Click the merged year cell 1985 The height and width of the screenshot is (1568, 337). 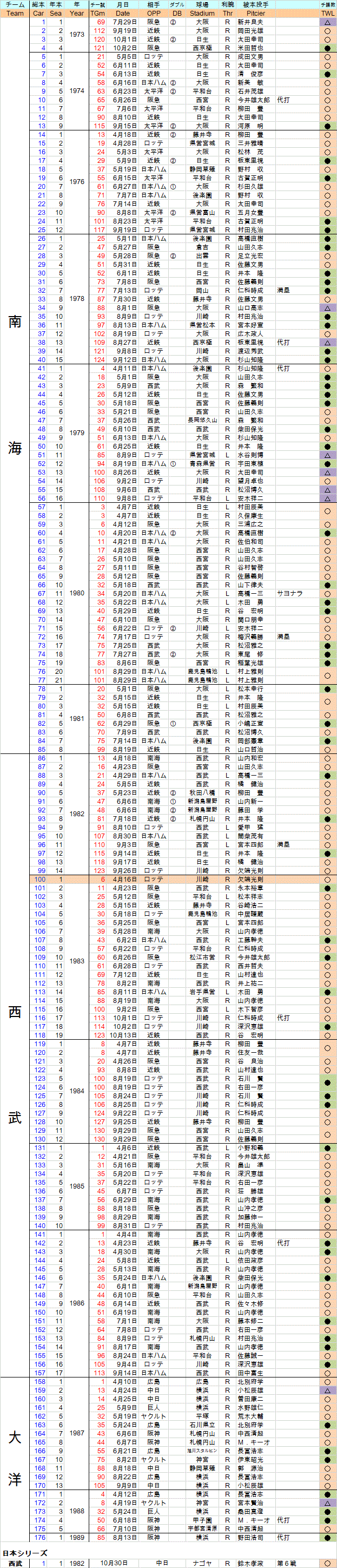click(x=77, y=1186)
